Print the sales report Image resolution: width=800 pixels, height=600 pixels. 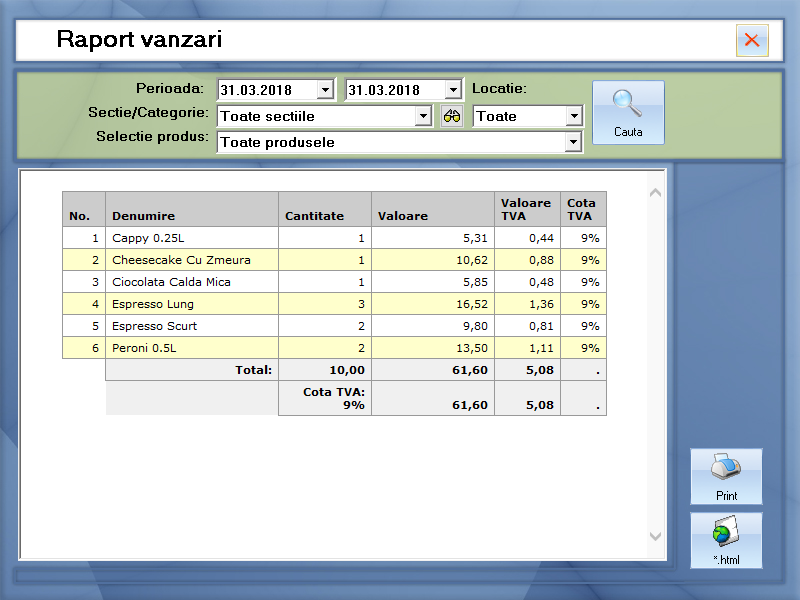(x=726, y=477)
